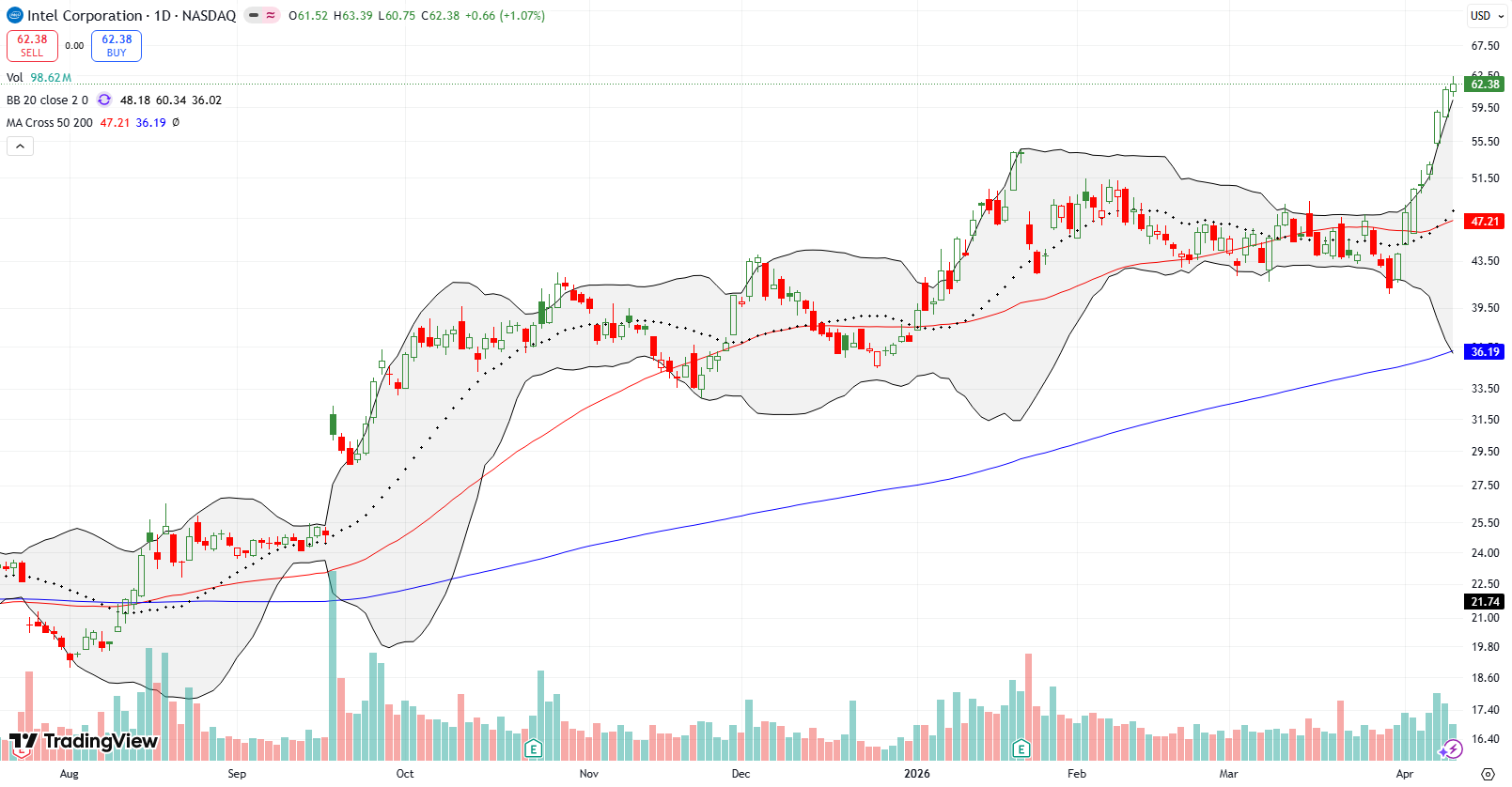The height and width of the screenshot is (787, 1512).
Task: Click the green 62.38 last price label
Action: [x=1485, y=85]
